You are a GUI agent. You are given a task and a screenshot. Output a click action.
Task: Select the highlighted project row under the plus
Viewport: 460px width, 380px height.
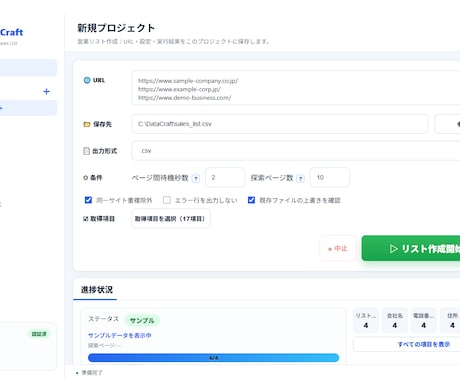(28, 108)
